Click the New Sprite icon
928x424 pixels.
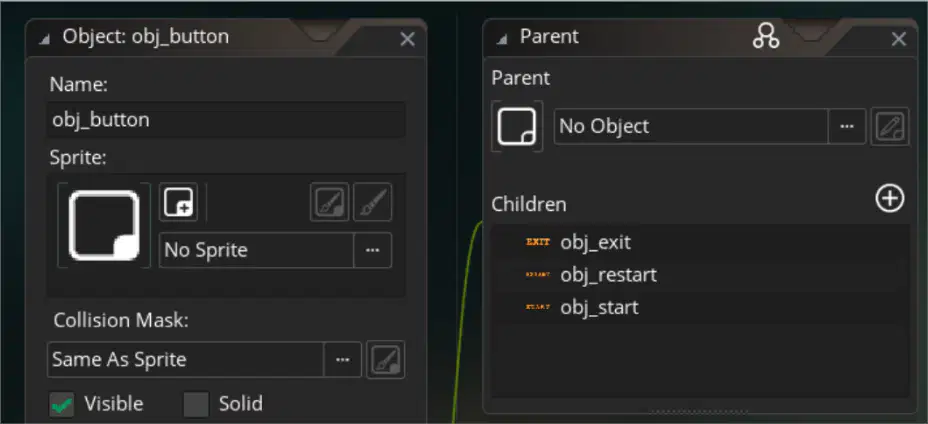pyautogui.click(x=178, y=202)
